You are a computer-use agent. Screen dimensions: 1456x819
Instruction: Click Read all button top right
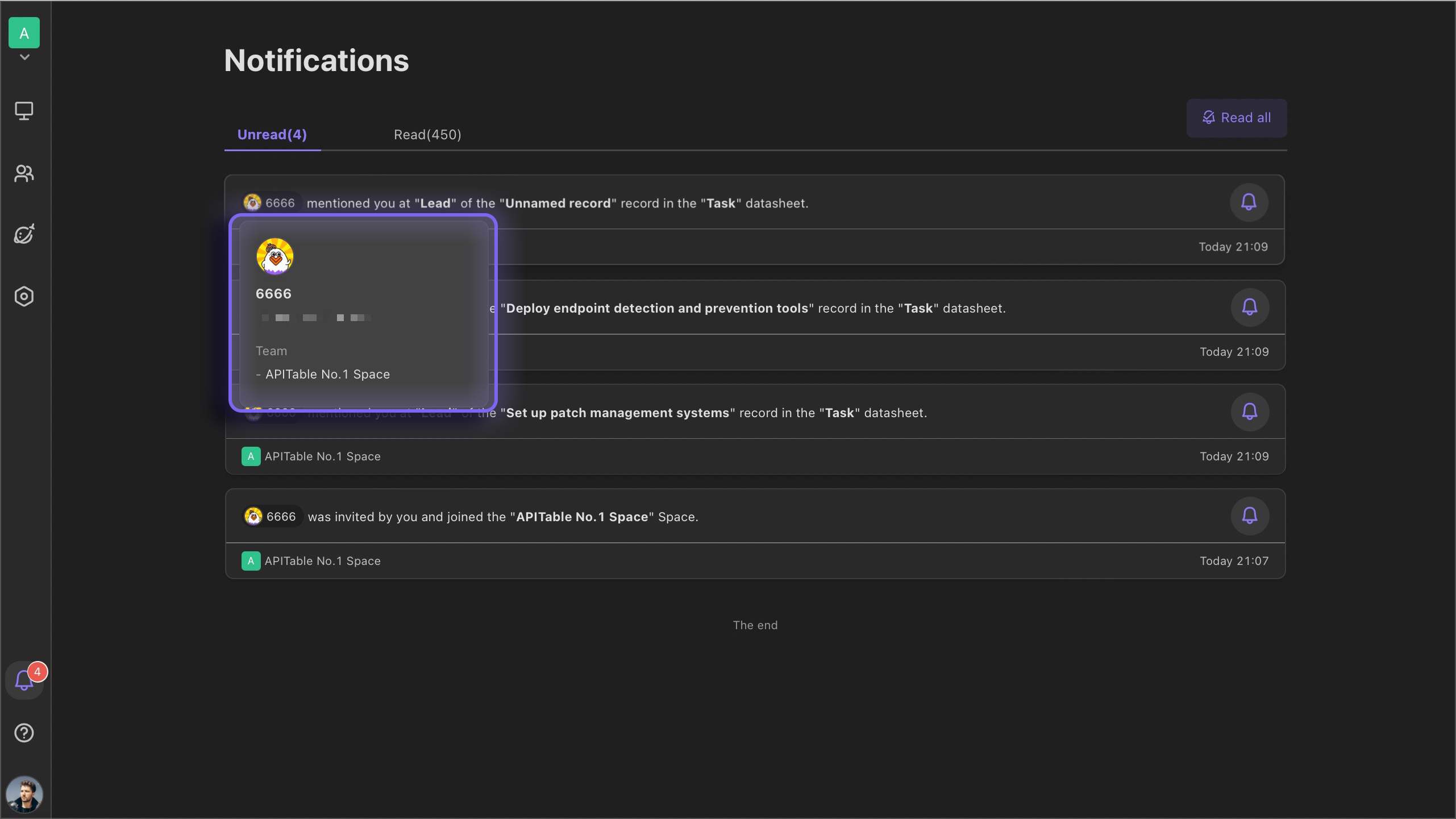coord(1237,117)
